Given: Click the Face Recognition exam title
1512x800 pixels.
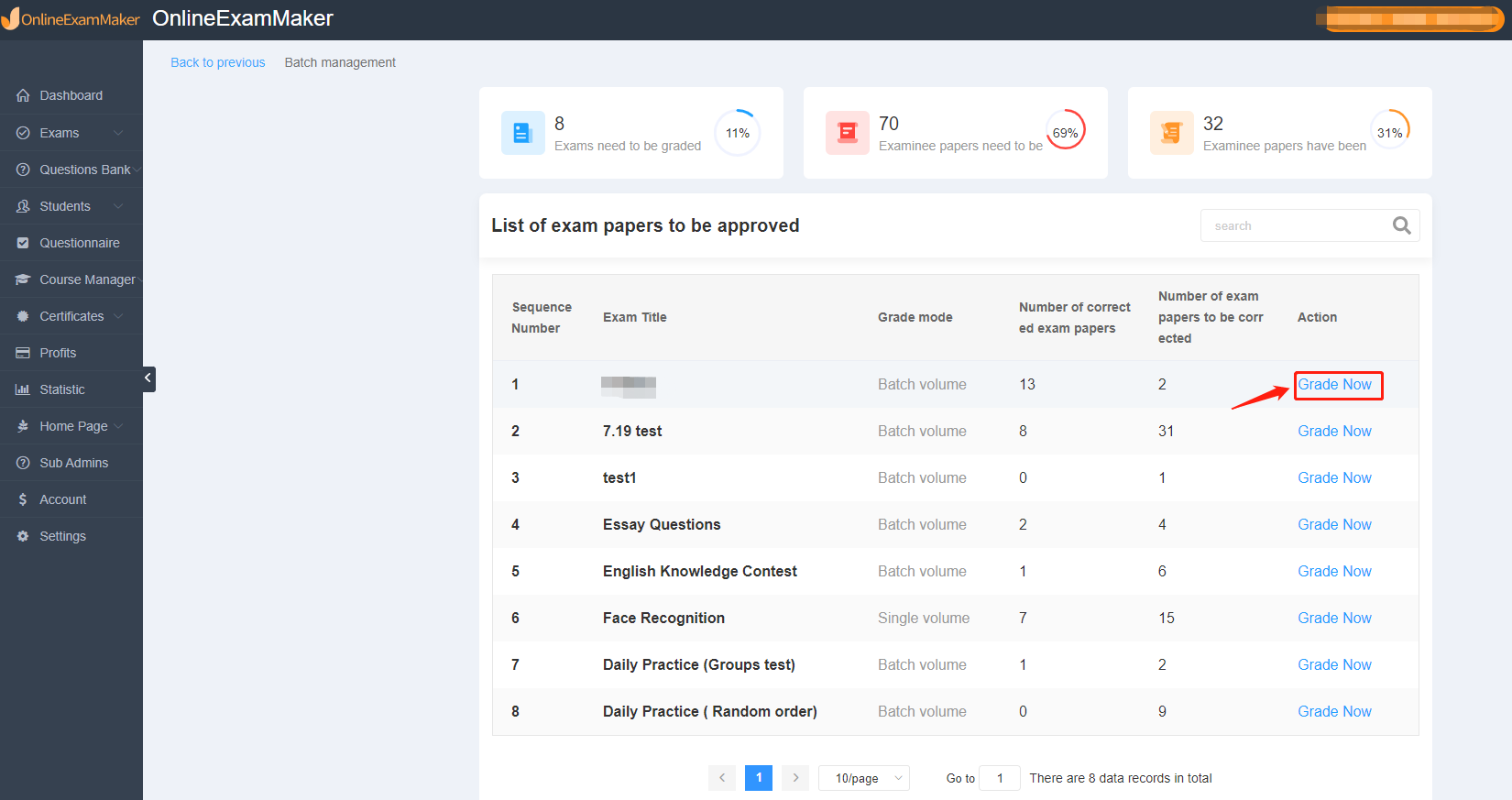Looking at the screenshot, I should tap(663, 618).
